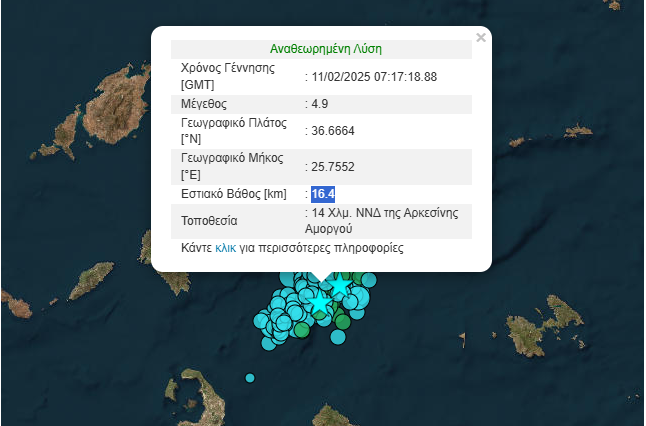
Task: Close the earthquake info popup
Action: (481, 38)
